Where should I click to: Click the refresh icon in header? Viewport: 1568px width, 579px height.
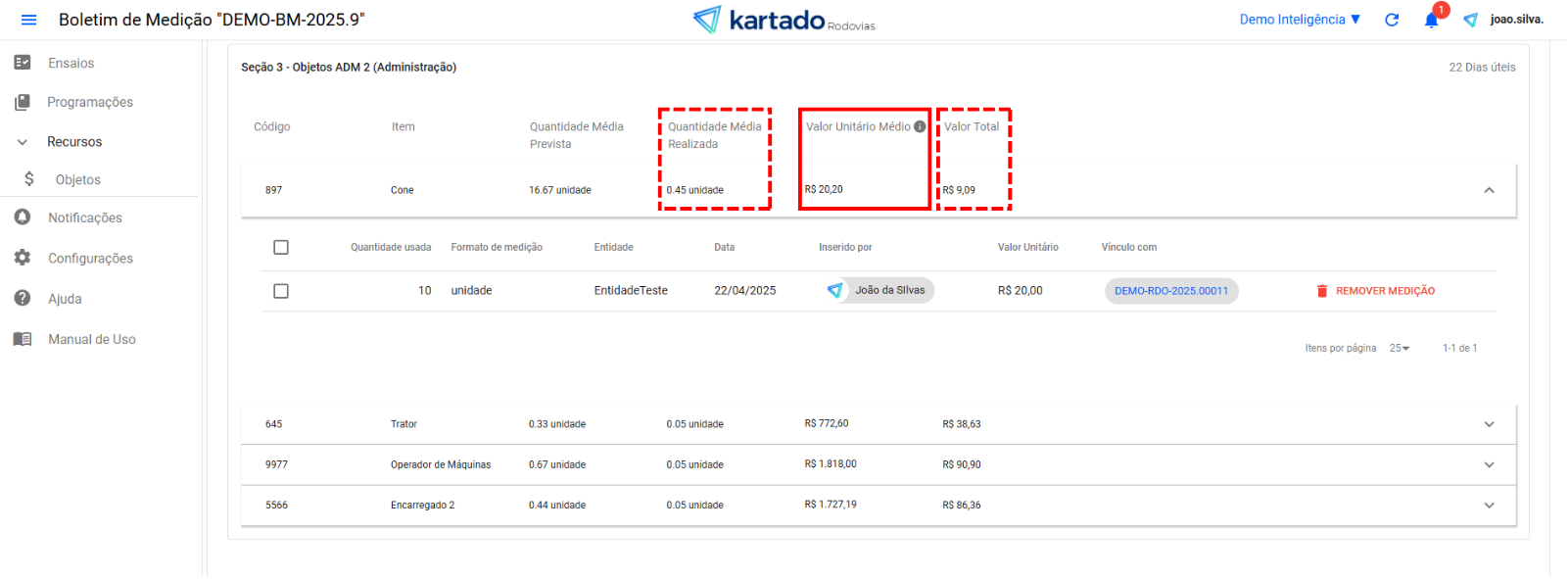pyautogui.click(x=1392, y=20)
